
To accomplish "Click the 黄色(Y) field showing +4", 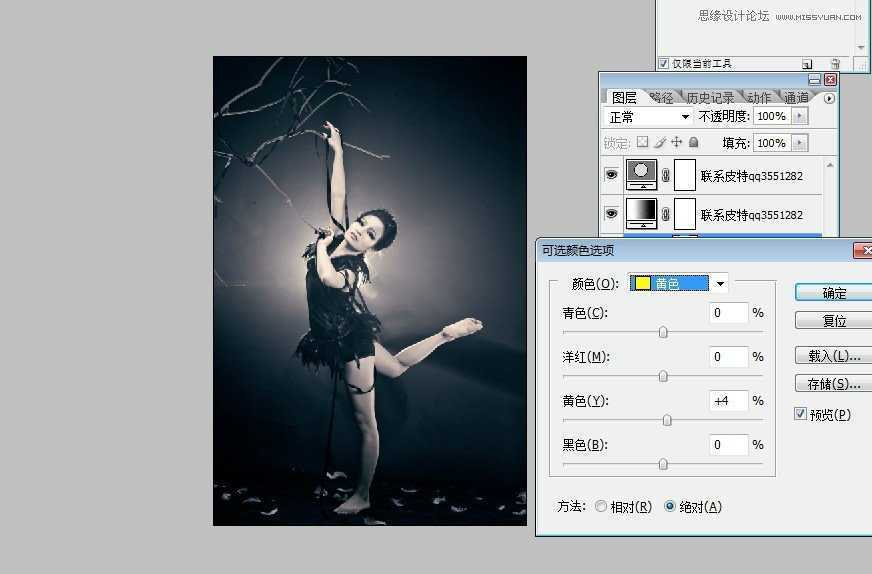I will point(729,400).
